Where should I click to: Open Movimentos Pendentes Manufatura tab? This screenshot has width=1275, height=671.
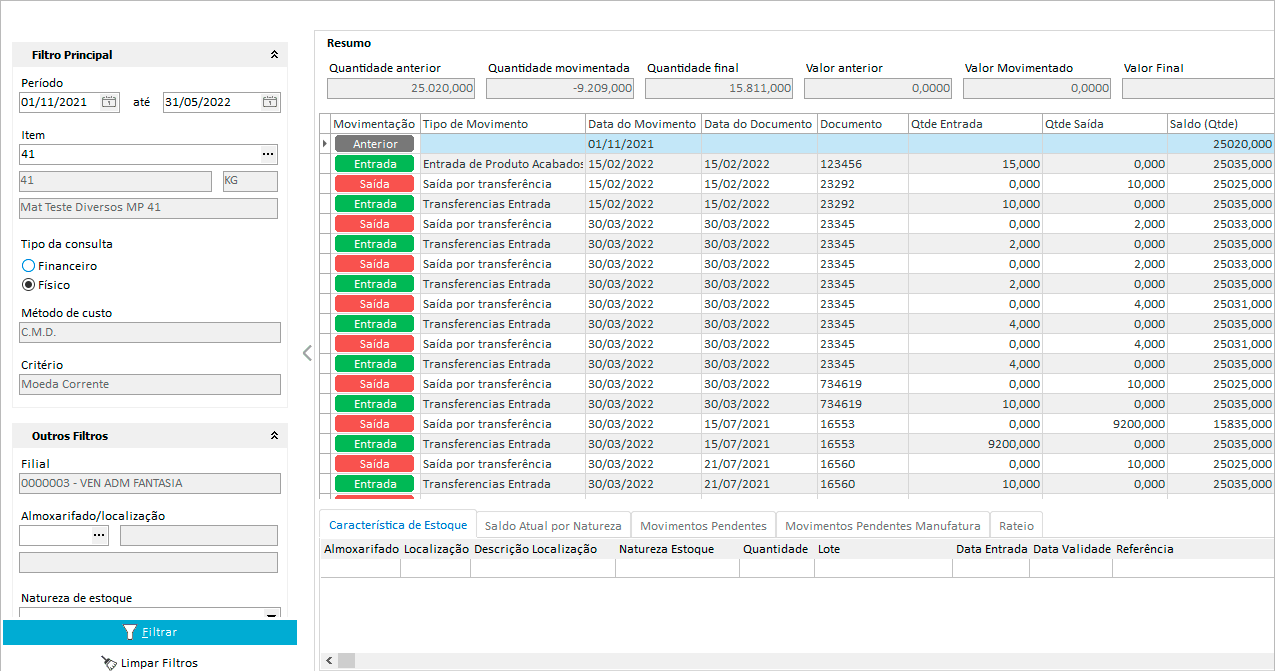[x=883, y=525]
